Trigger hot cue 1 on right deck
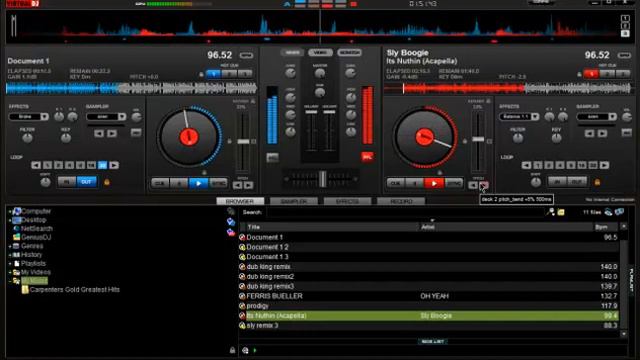This screenshot has height=360, width=640. point(591,74)
